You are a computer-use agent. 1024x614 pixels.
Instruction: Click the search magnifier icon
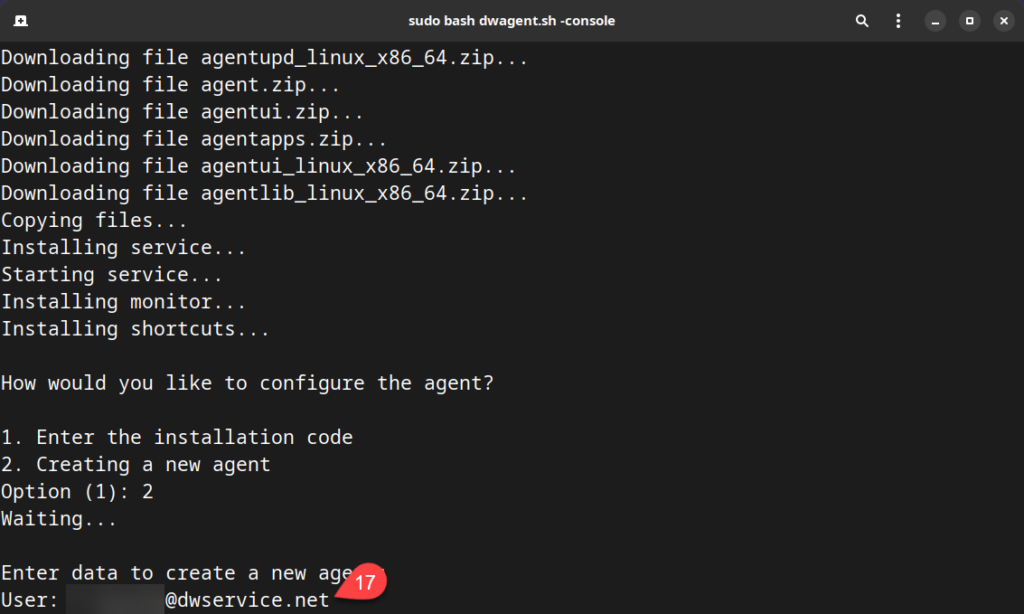[861, 20]
